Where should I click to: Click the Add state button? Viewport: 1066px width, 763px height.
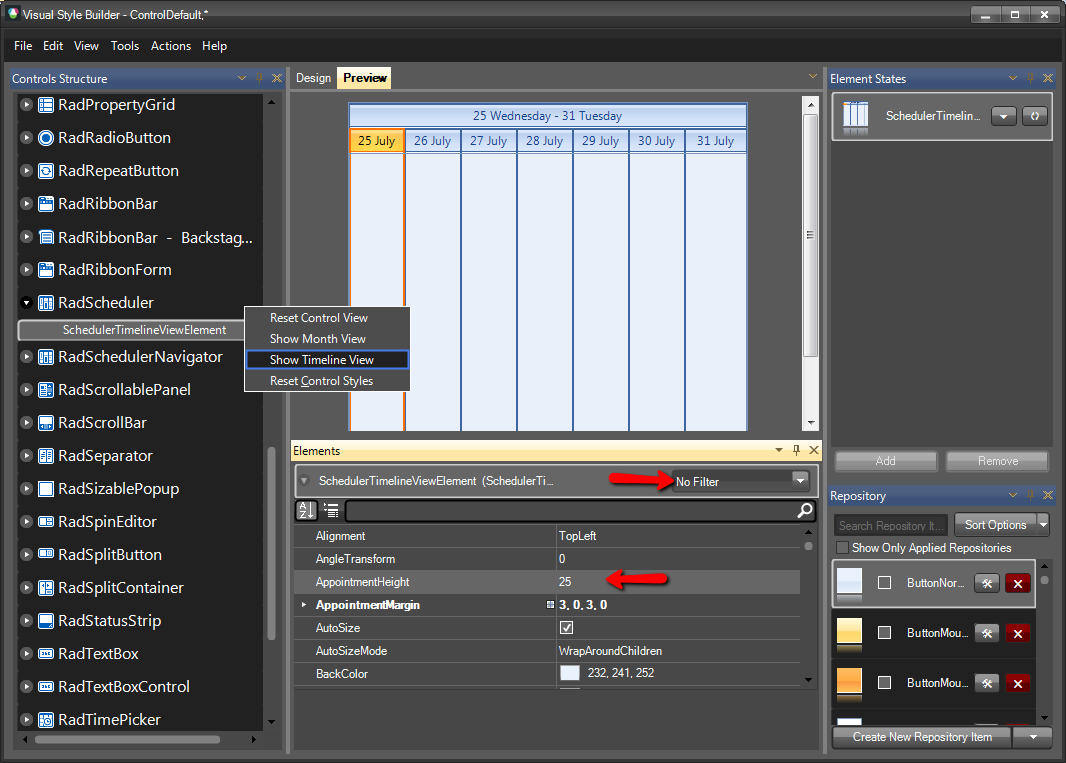(x=885, y=461)
